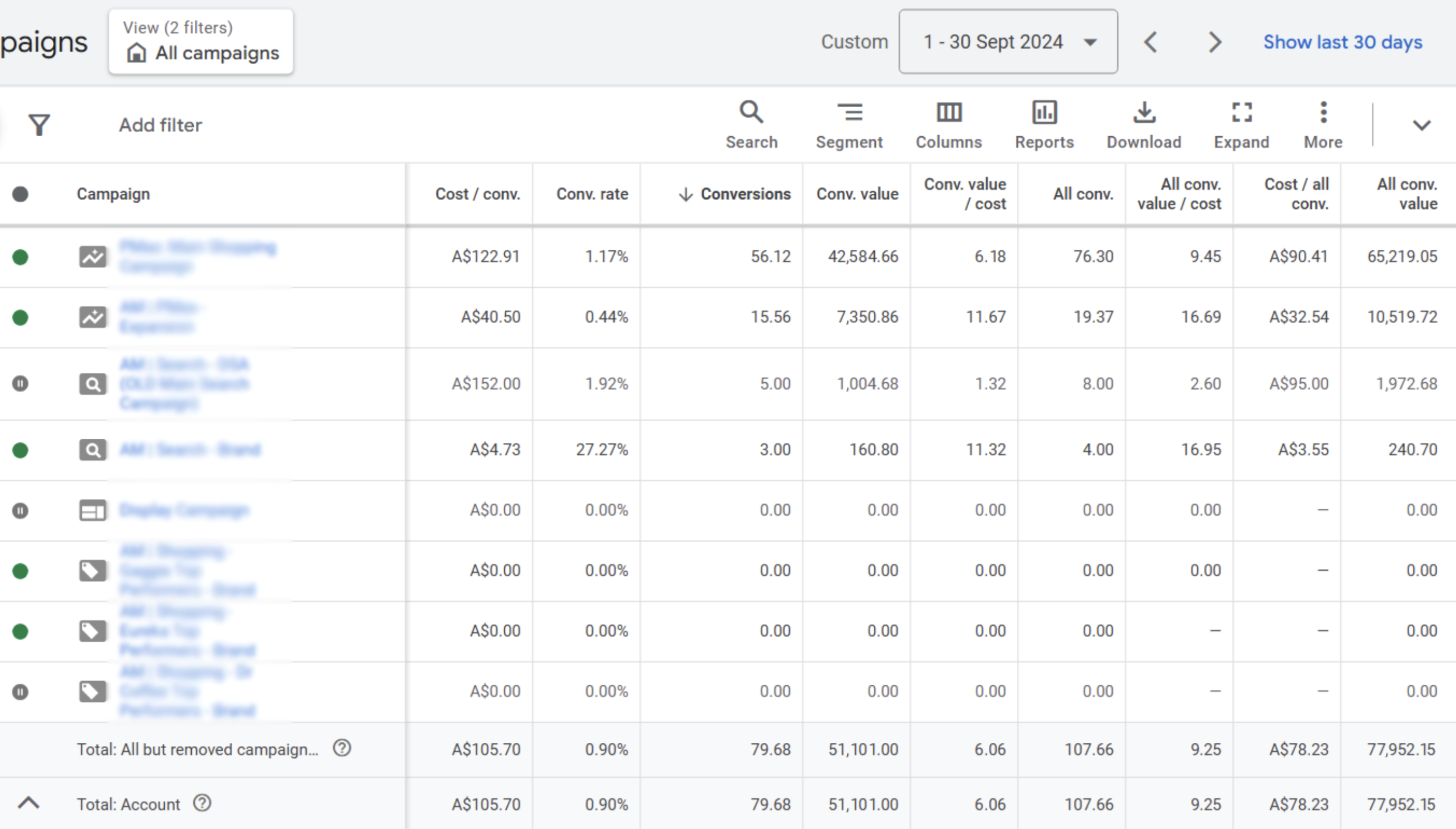Sort by Cost / conv. column
Image resolution: width=1456 pixels, height=829 pixels.
[478, 194]
